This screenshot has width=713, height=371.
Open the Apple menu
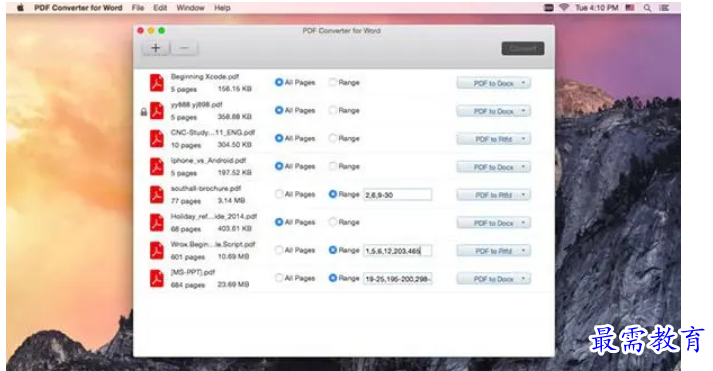20,8
